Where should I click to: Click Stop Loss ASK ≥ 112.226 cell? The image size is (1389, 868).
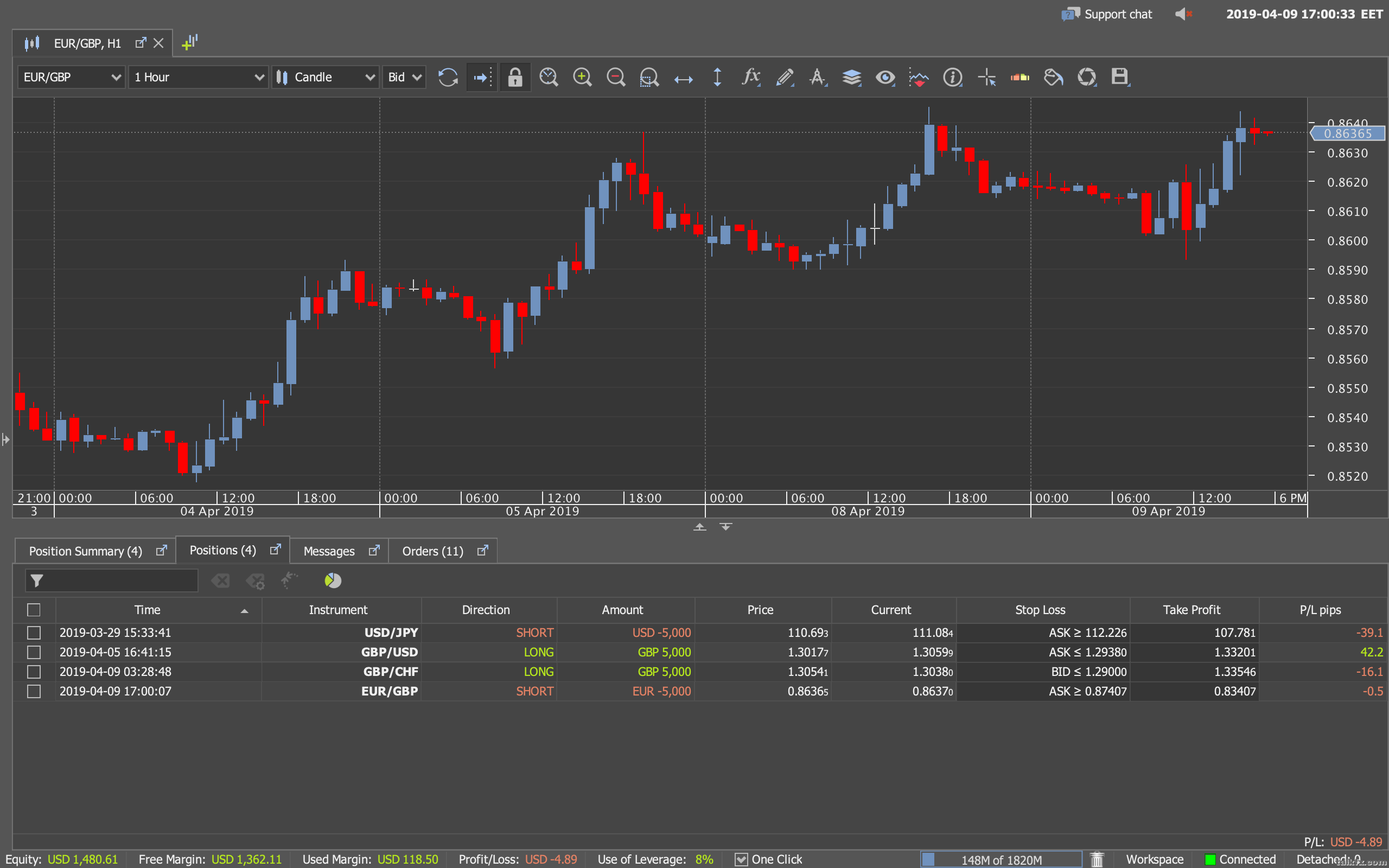1043,633
